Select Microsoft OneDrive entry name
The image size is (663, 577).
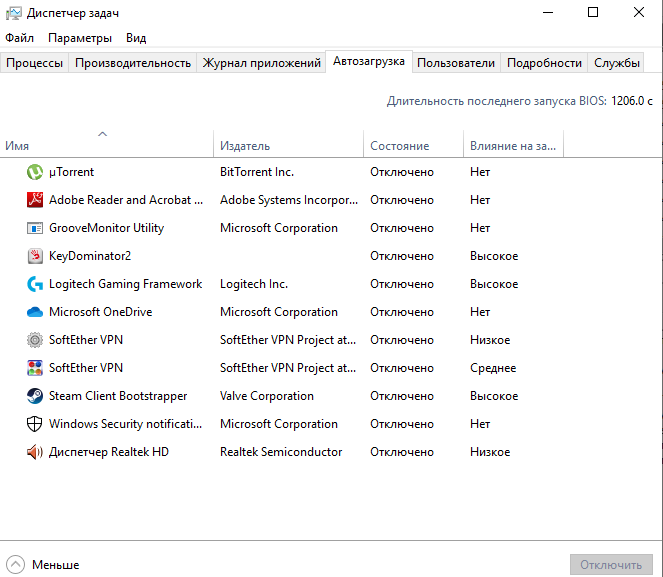coord(101,312)
